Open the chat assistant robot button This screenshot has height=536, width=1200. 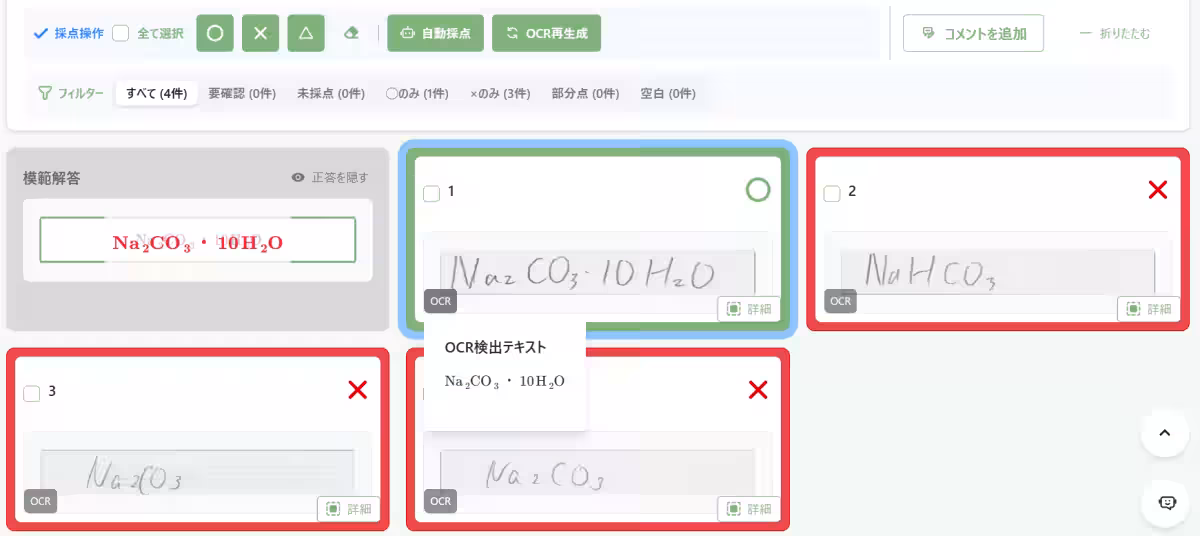click(1165, 503)
